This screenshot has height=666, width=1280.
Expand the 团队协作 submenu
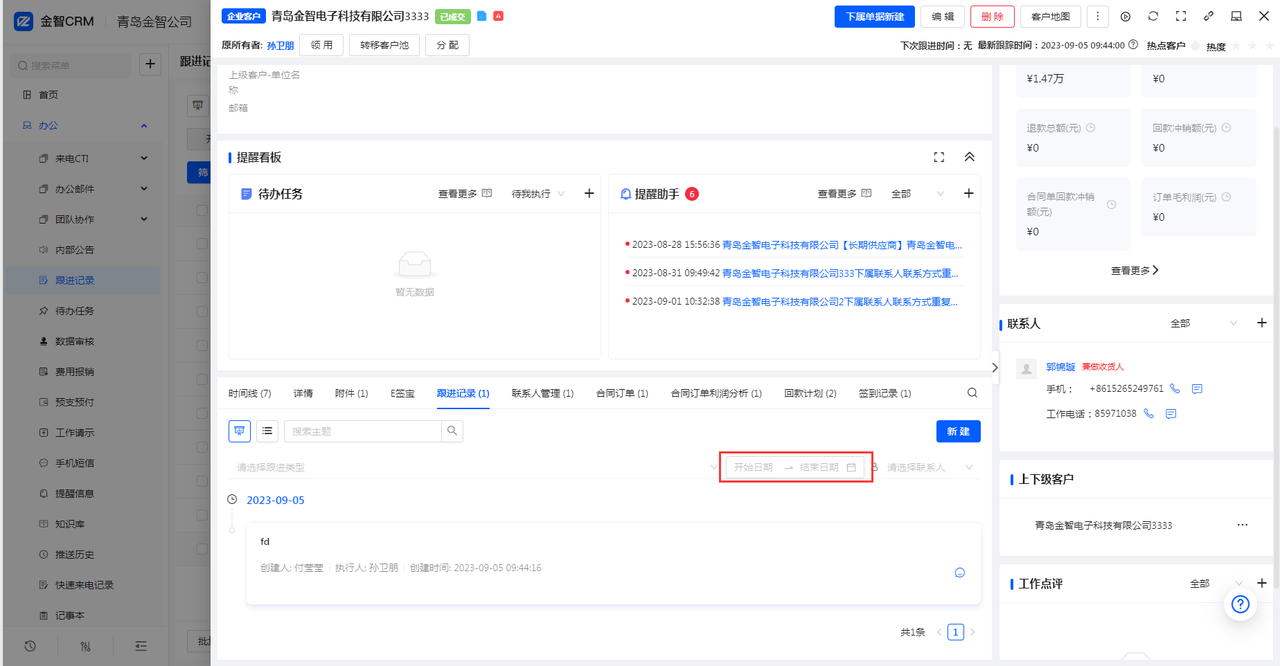[144, 219]
